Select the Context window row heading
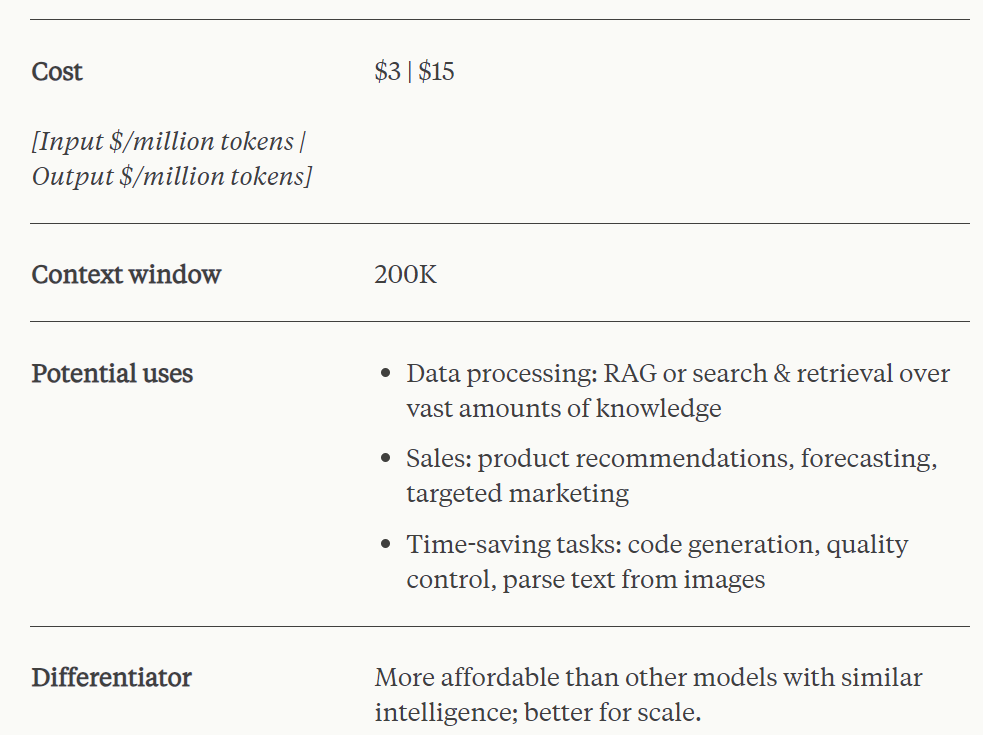983x735 pixels. click(x=126, y=275)
